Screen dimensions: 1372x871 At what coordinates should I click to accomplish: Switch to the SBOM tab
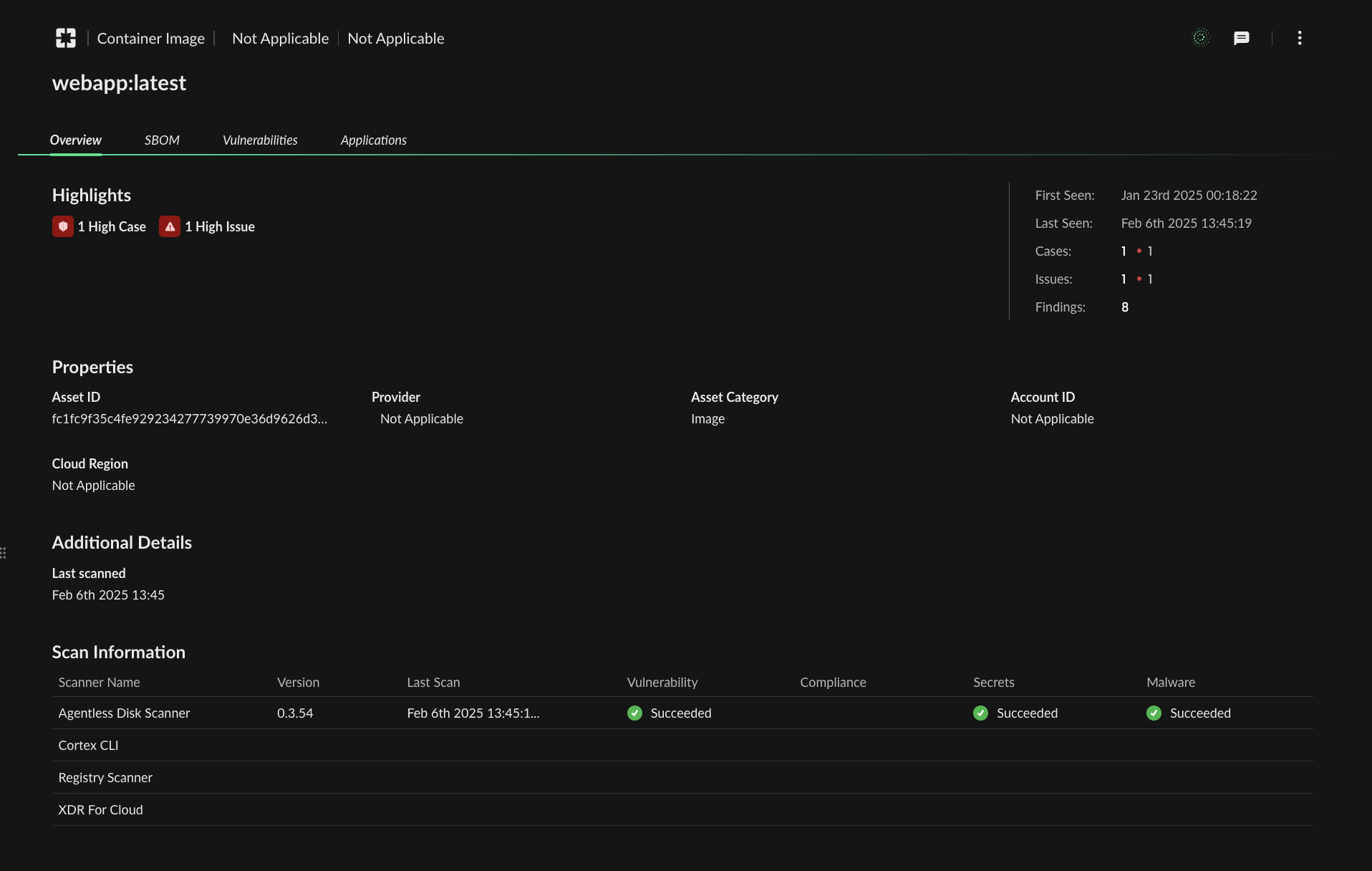point(162,140)
